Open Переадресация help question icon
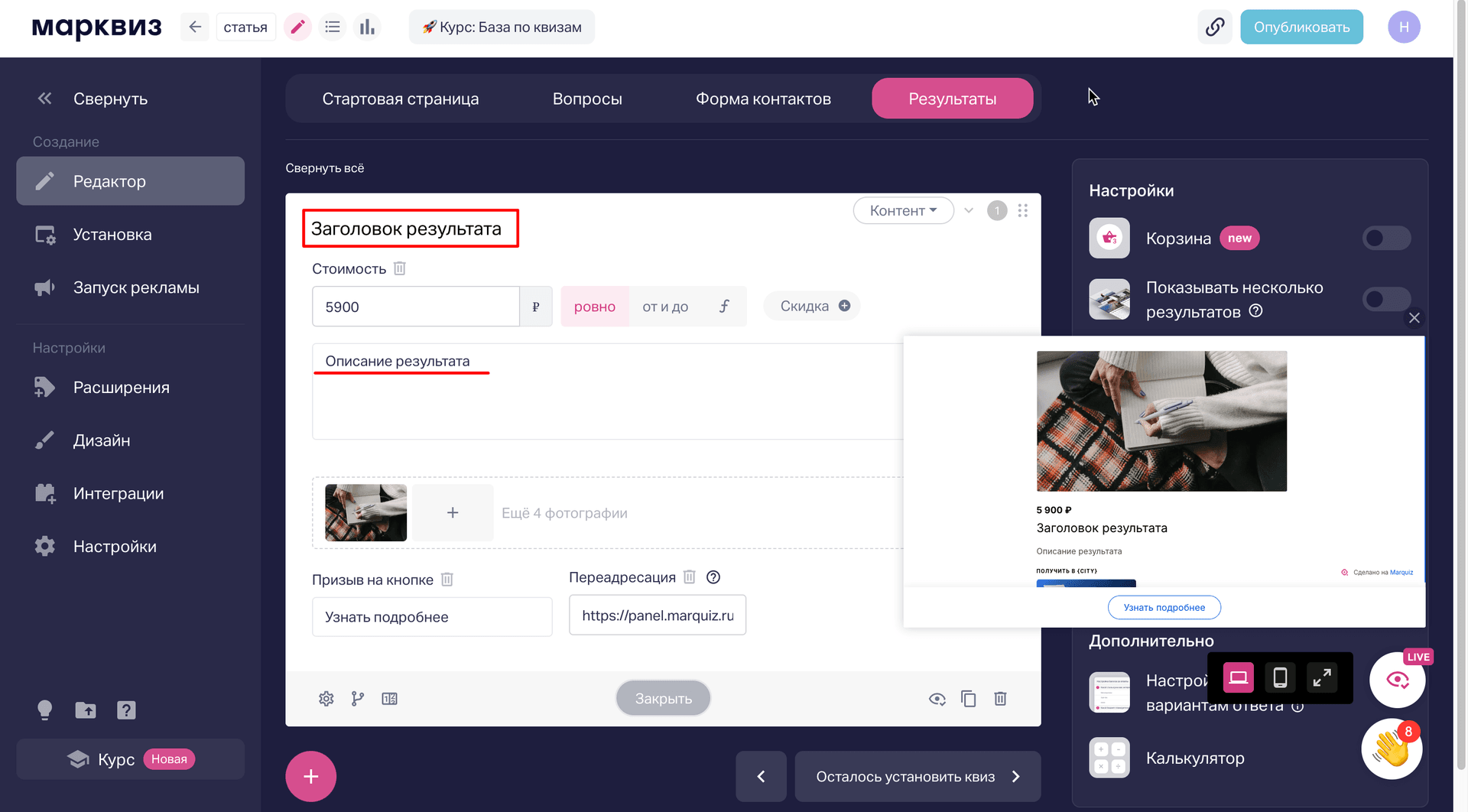The width and height of the screenshot is (1468, 812). (x=713, y=577)
